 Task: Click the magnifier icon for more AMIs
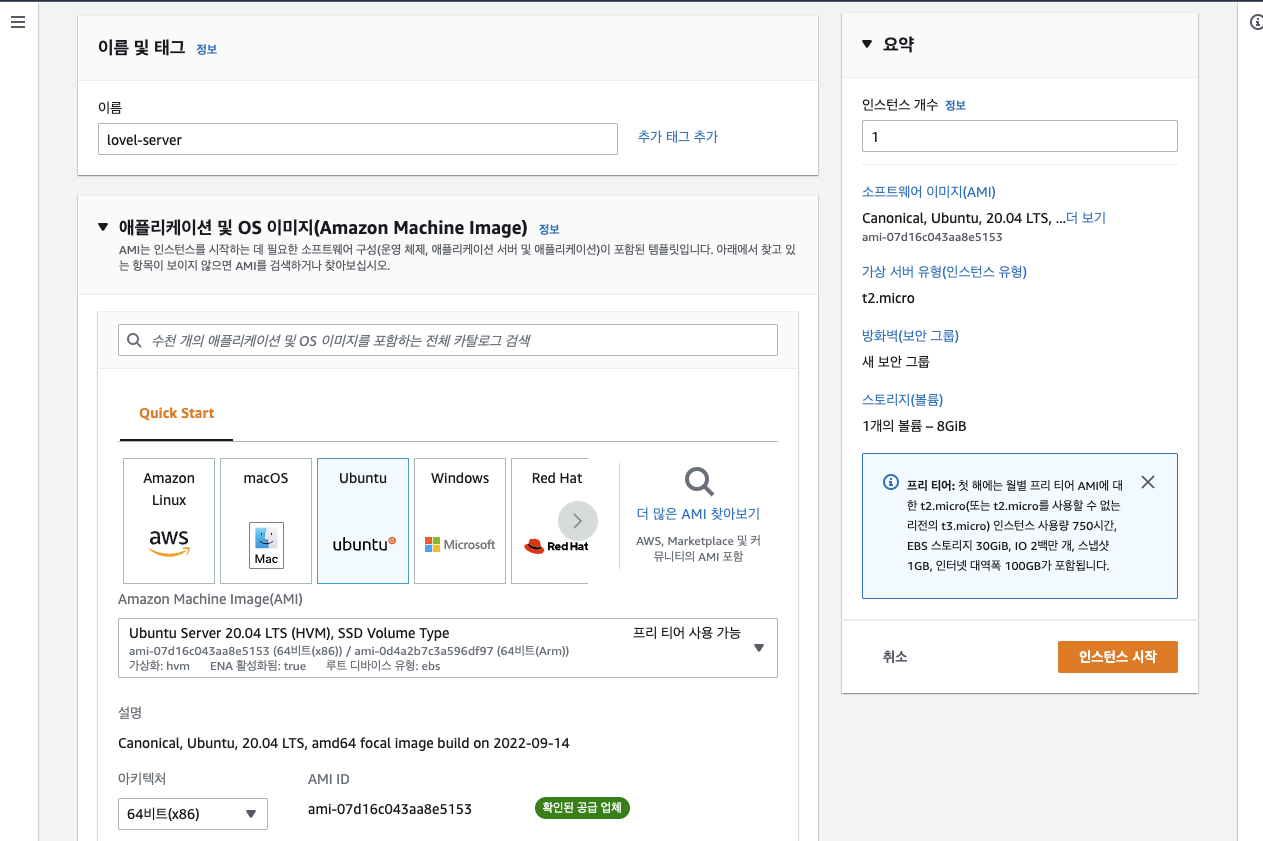(699, 481)
